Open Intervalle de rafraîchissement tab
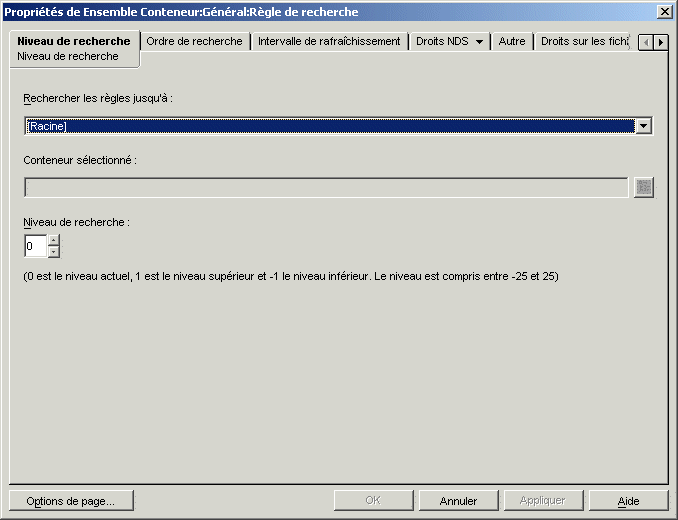 tap(329, 41)
